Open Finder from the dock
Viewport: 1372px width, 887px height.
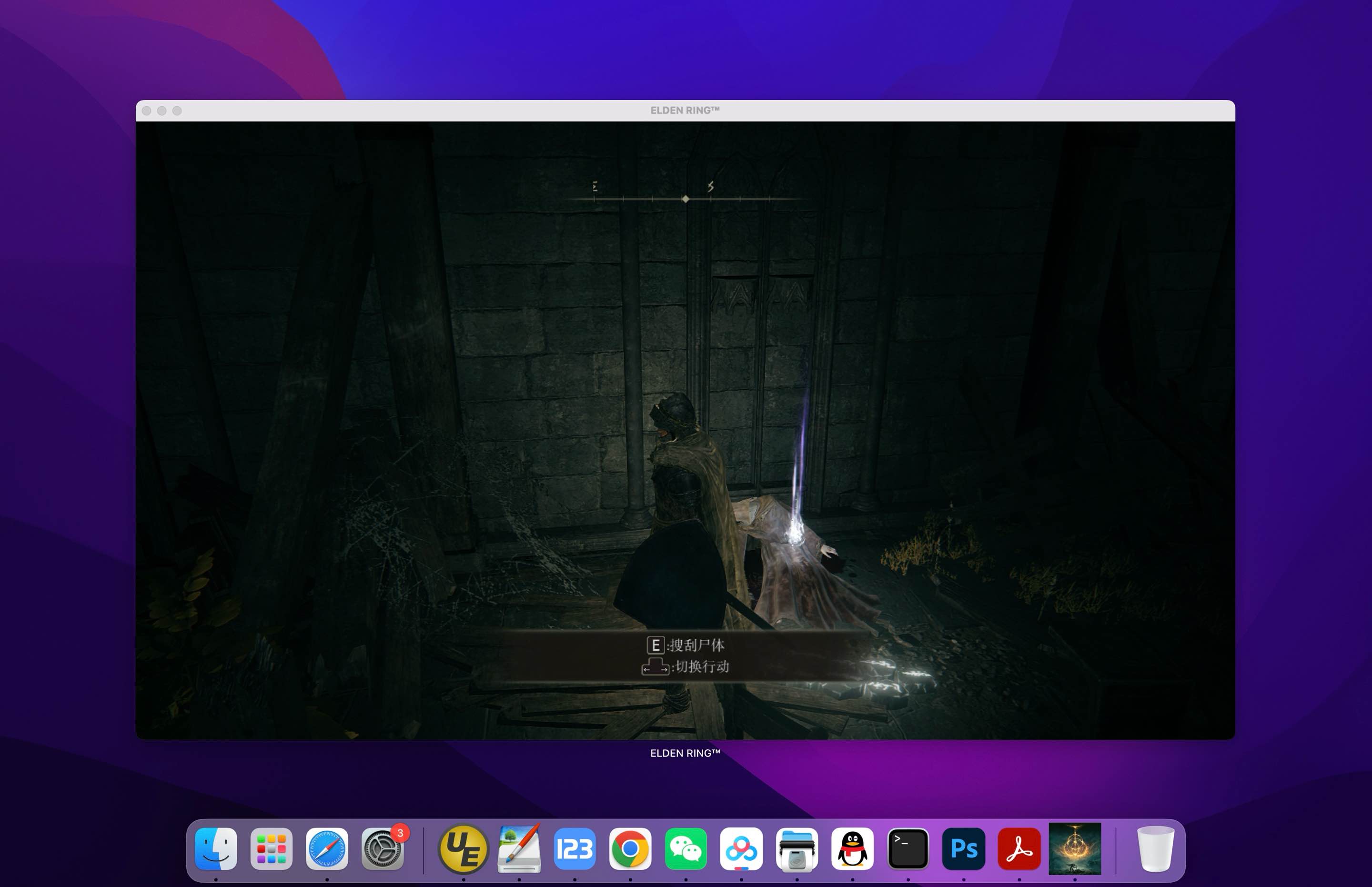click(x=216, y=848)
